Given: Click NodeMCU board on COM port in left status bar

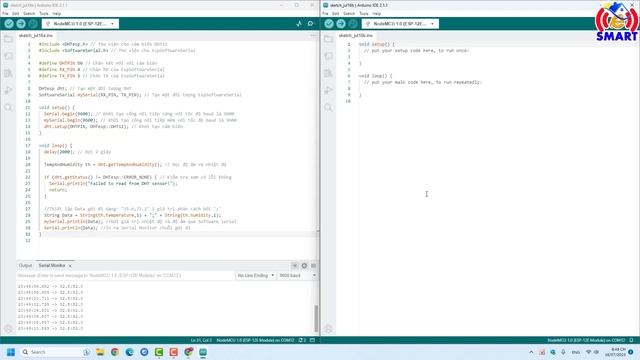Looking at the screenshot, I should point(255,340).
